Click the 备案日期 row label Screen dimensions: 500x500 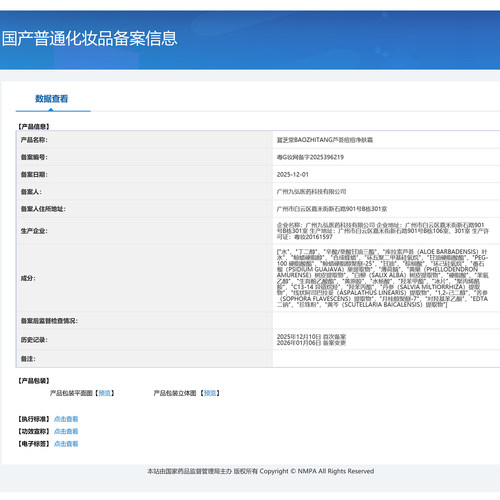coord(34,174)
